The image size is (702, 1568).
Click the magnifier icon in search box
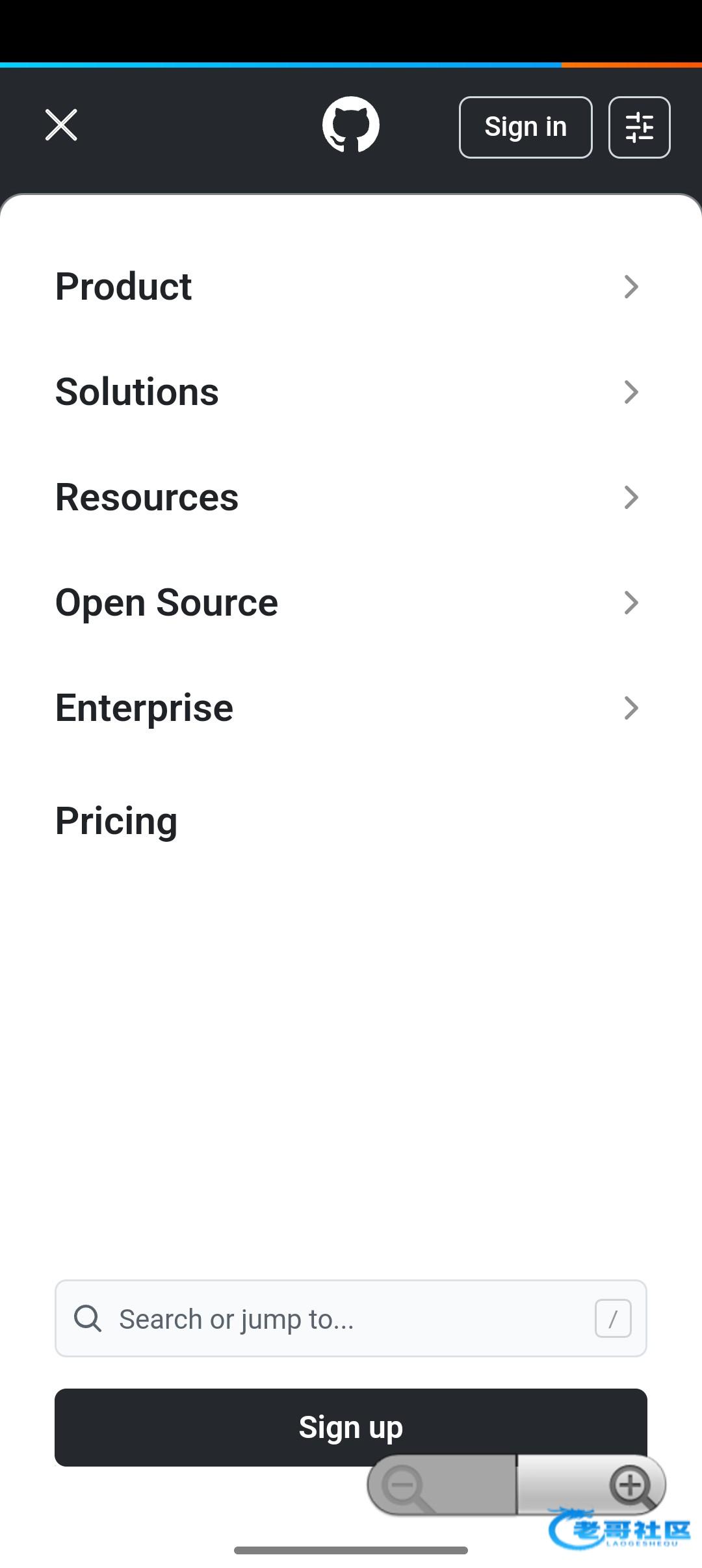[88, 1318]
